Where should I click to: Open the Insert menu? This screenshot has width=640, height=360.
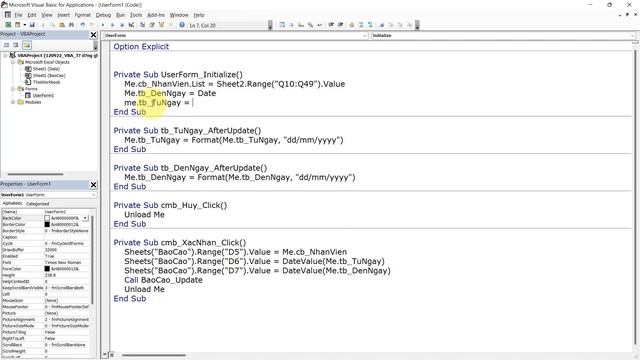tap(63, 15)
